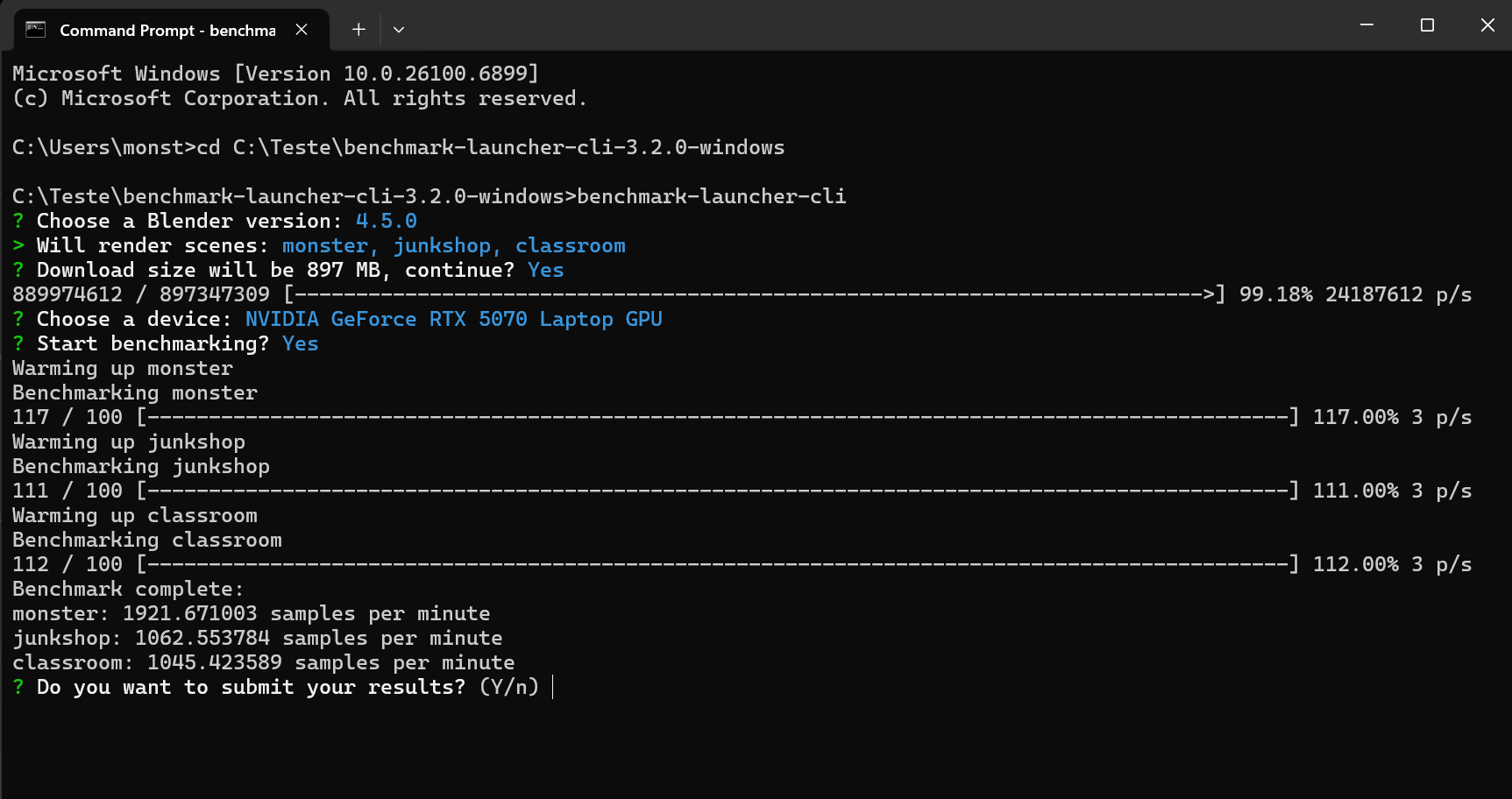Expand the new tab profile dropdown chevron
Screen dimensions: 1512x799
click(x=399, y=30)
